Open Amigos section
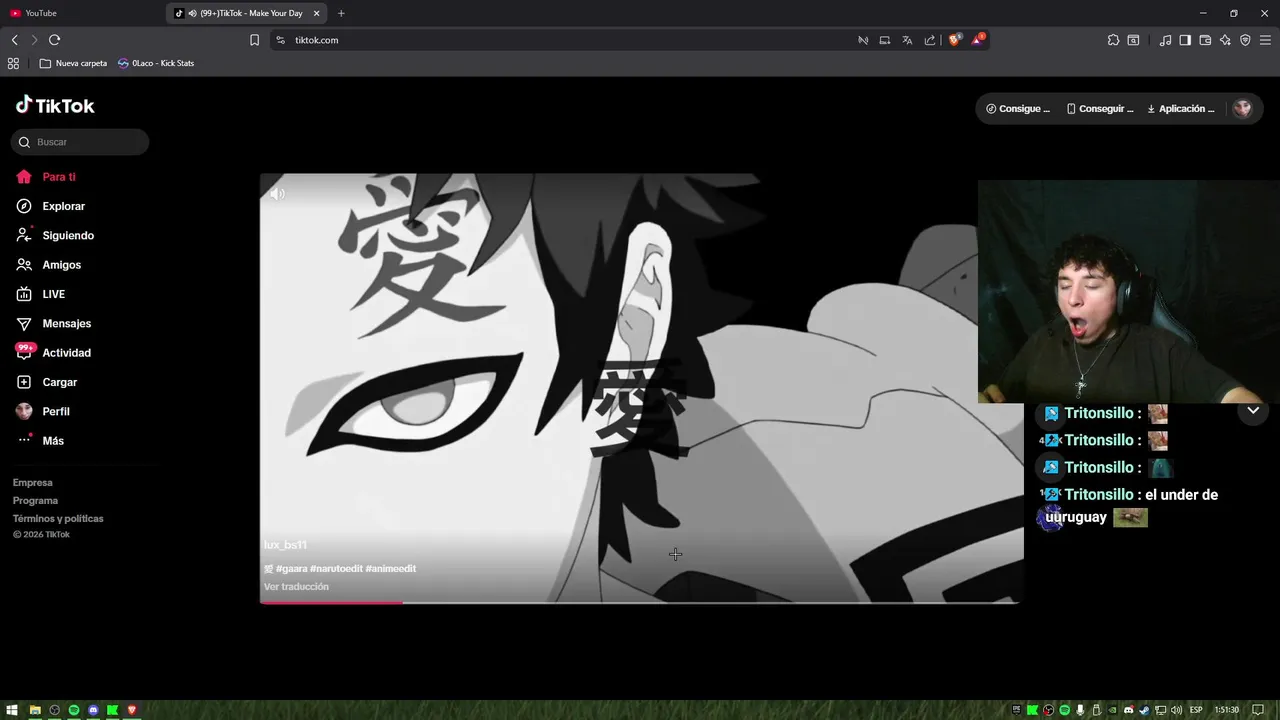 pos(48,265)
